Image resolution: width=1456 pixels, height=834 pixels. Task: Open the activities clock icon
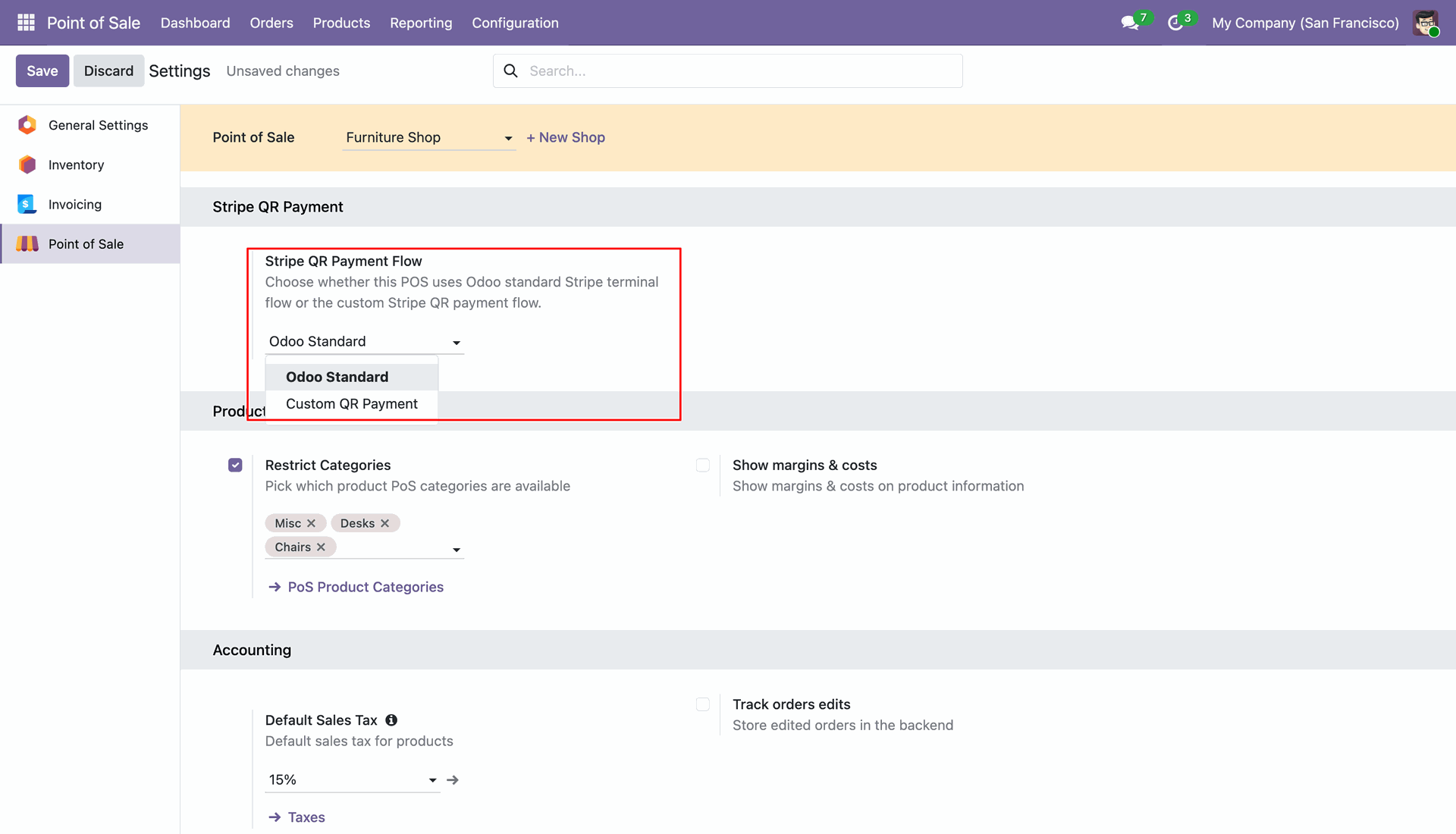[1175, 23]
